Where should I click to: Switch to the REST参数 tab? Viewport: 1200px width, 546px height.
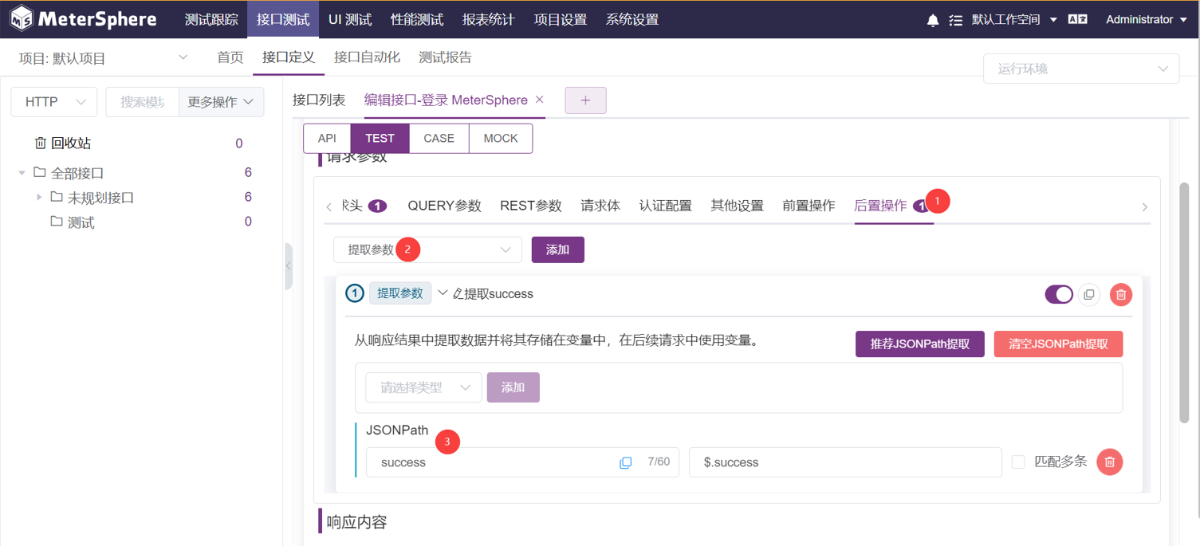point(531,205)
